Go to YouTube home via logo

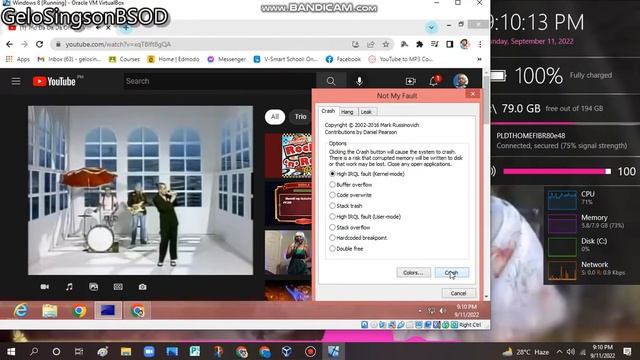(54, 81)
